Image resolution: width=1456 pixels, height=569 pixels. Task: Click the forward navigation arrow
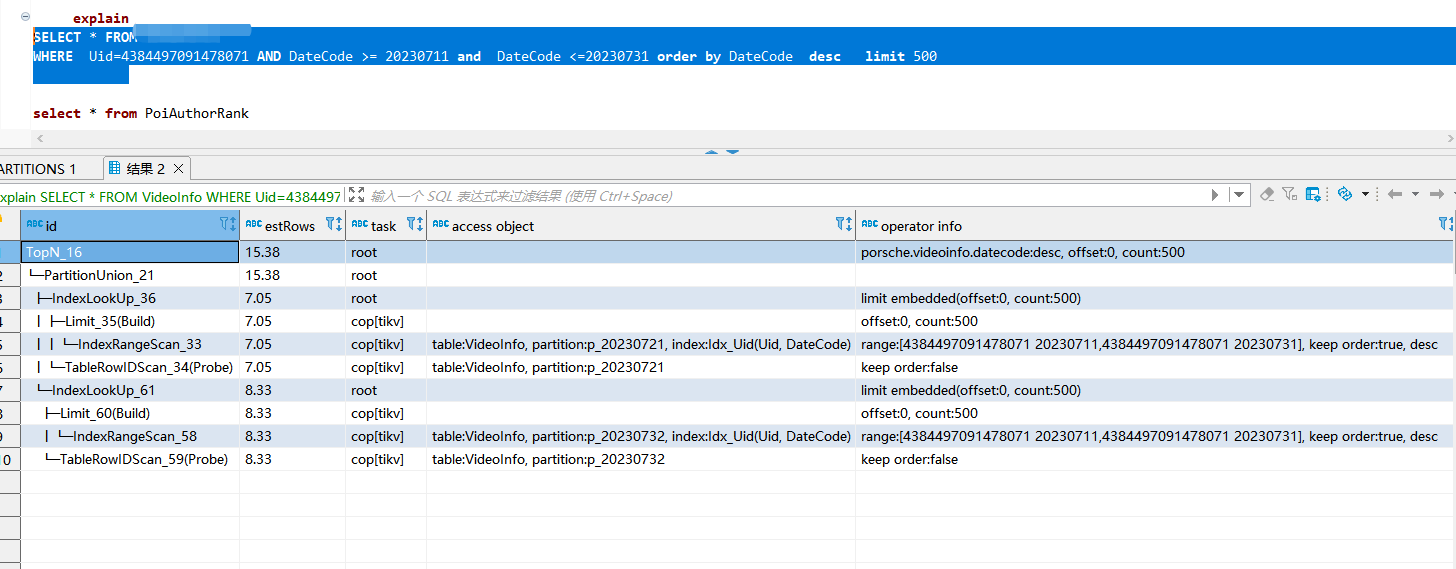1436,194
